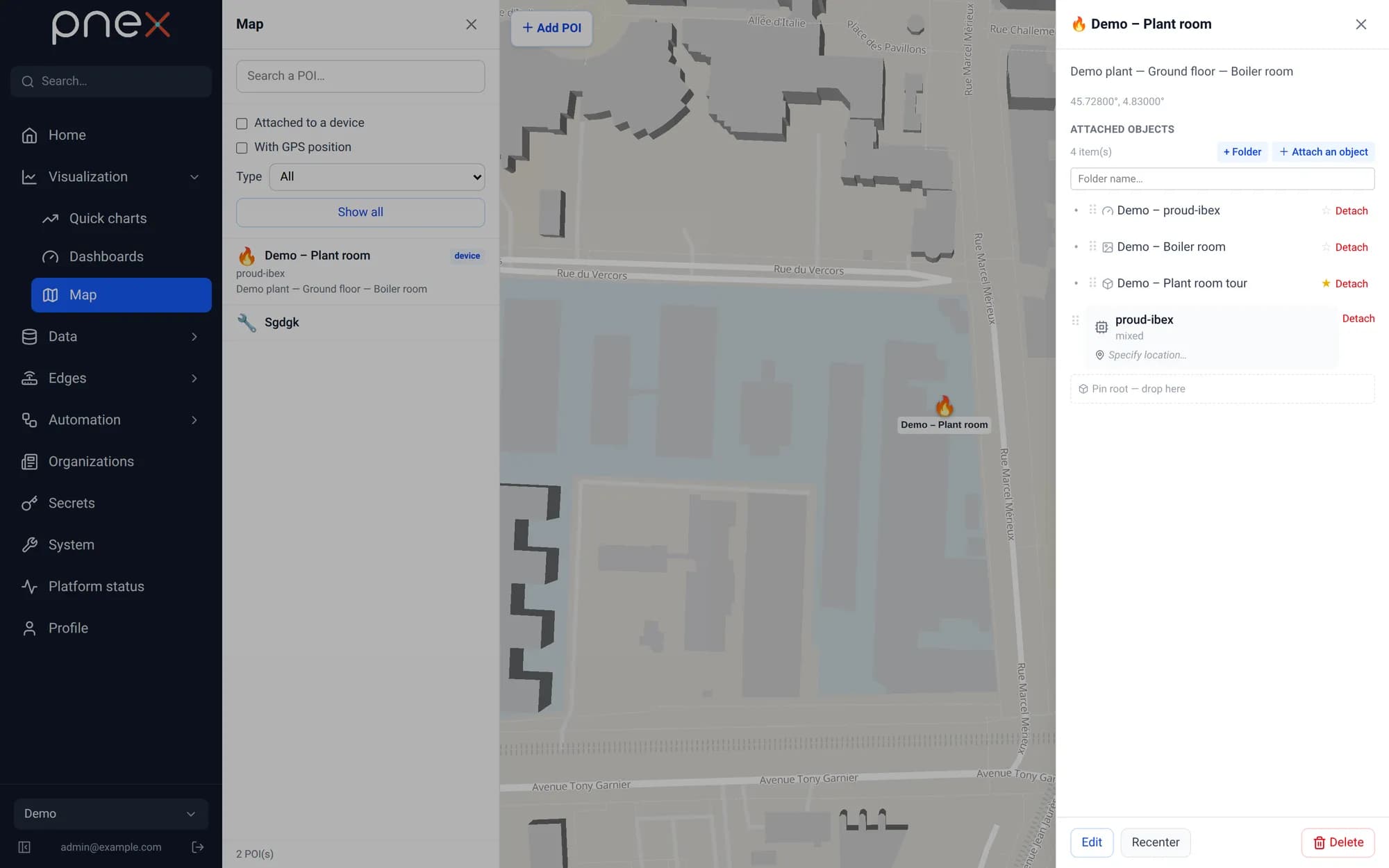Screen dimensions: 1389x868
Task: Click the Folder name input field
Action: (x=1222, y=179)
